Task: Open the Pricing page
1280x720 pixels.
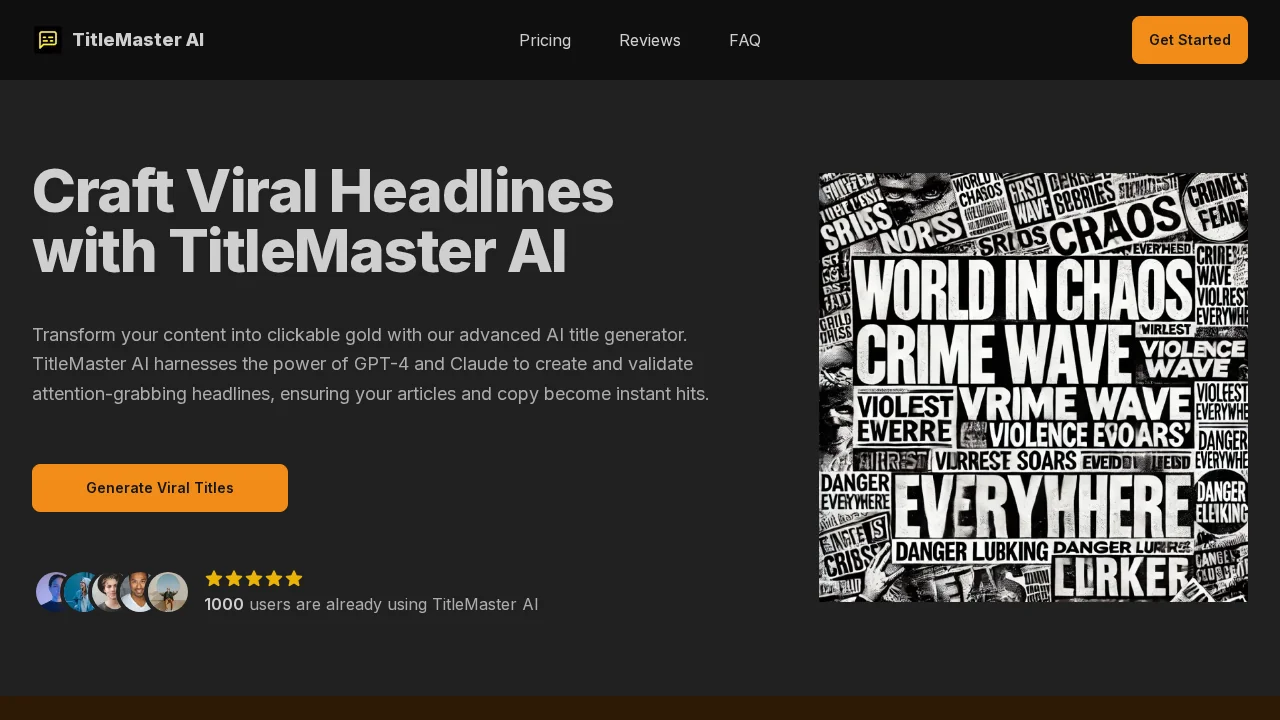Action: tap(545, 40)
